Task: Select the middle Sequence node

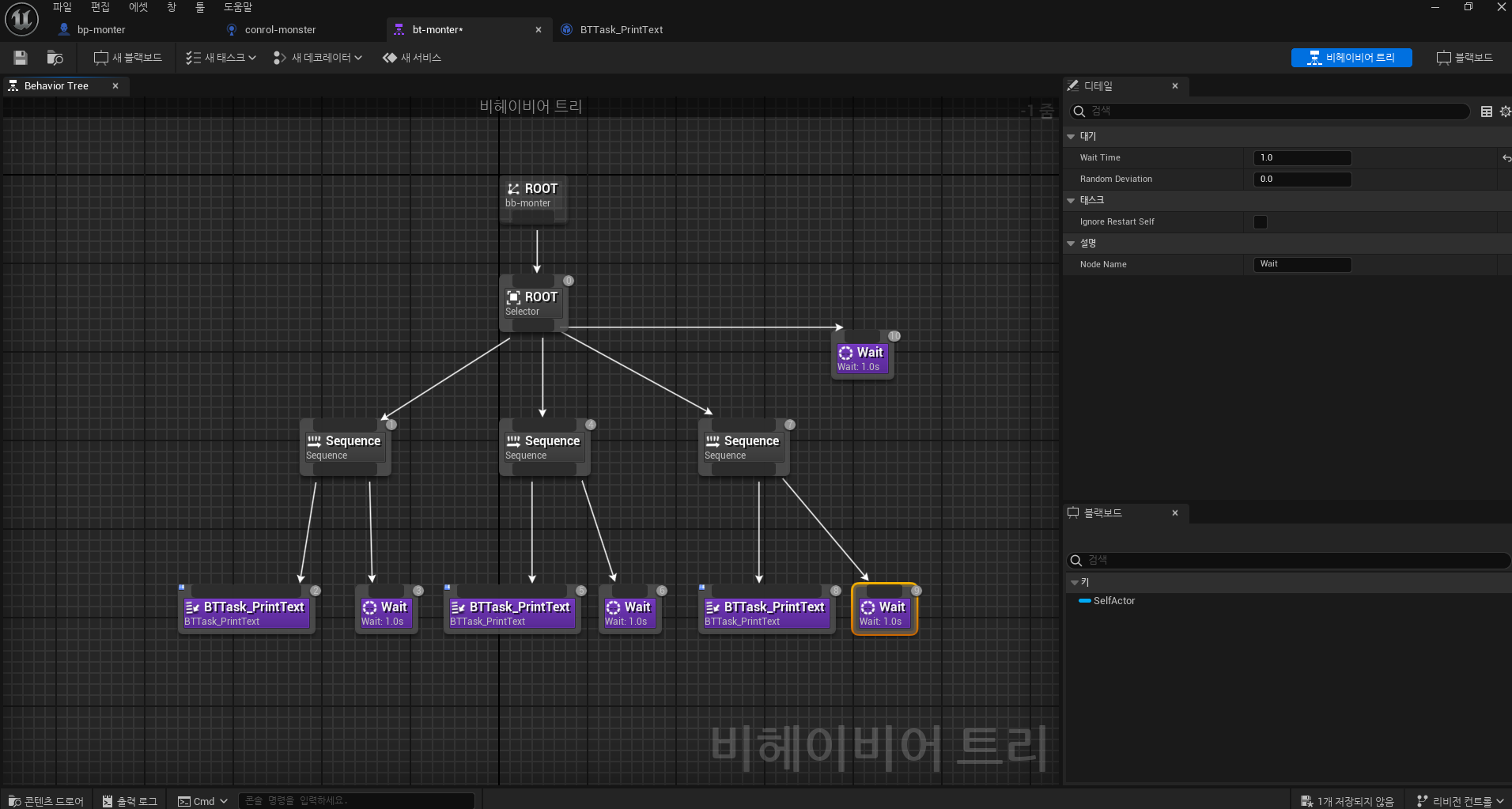Action: [545, 448]
